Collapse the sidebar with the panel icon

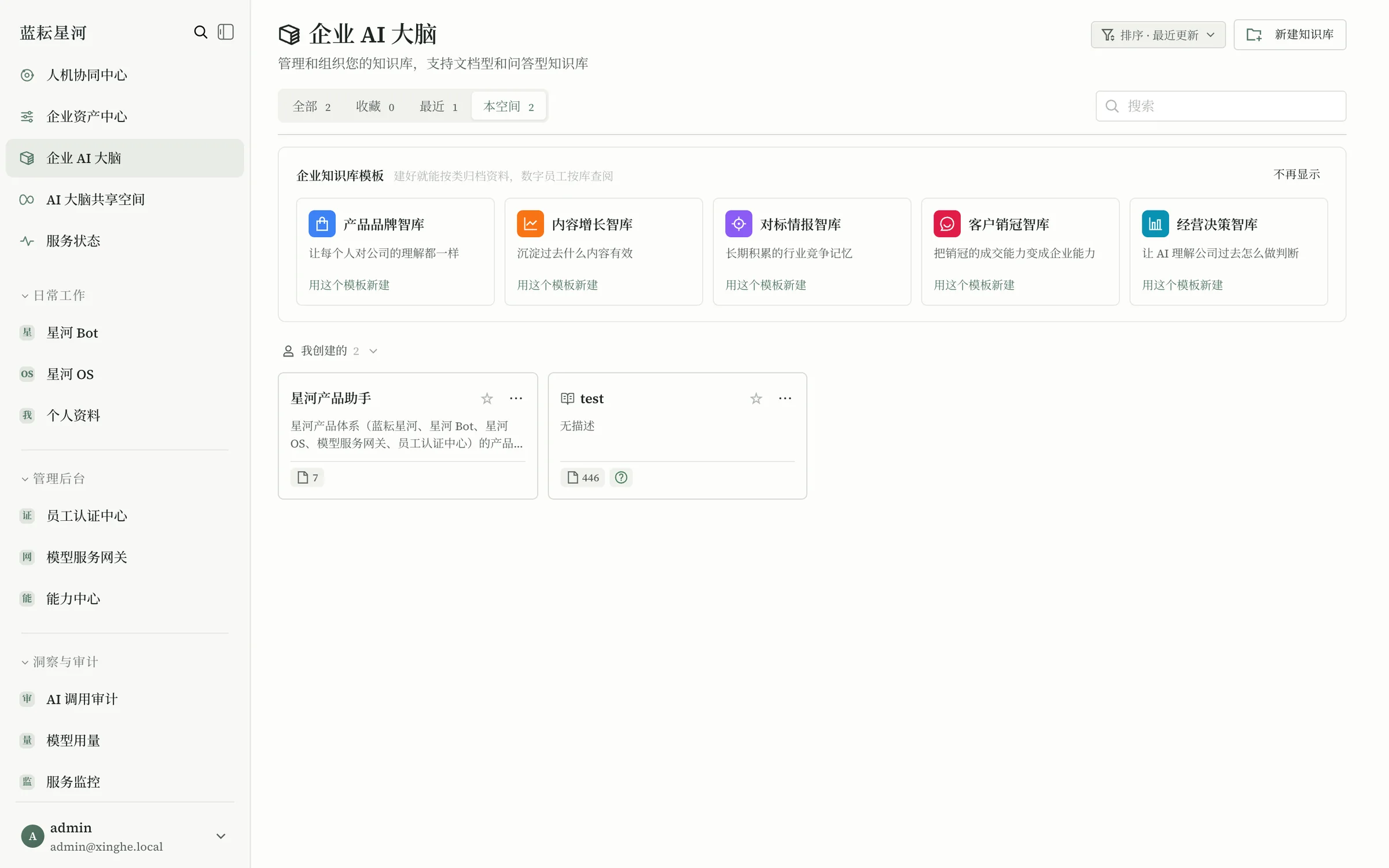pyautogui.click(x=226, y=32)
